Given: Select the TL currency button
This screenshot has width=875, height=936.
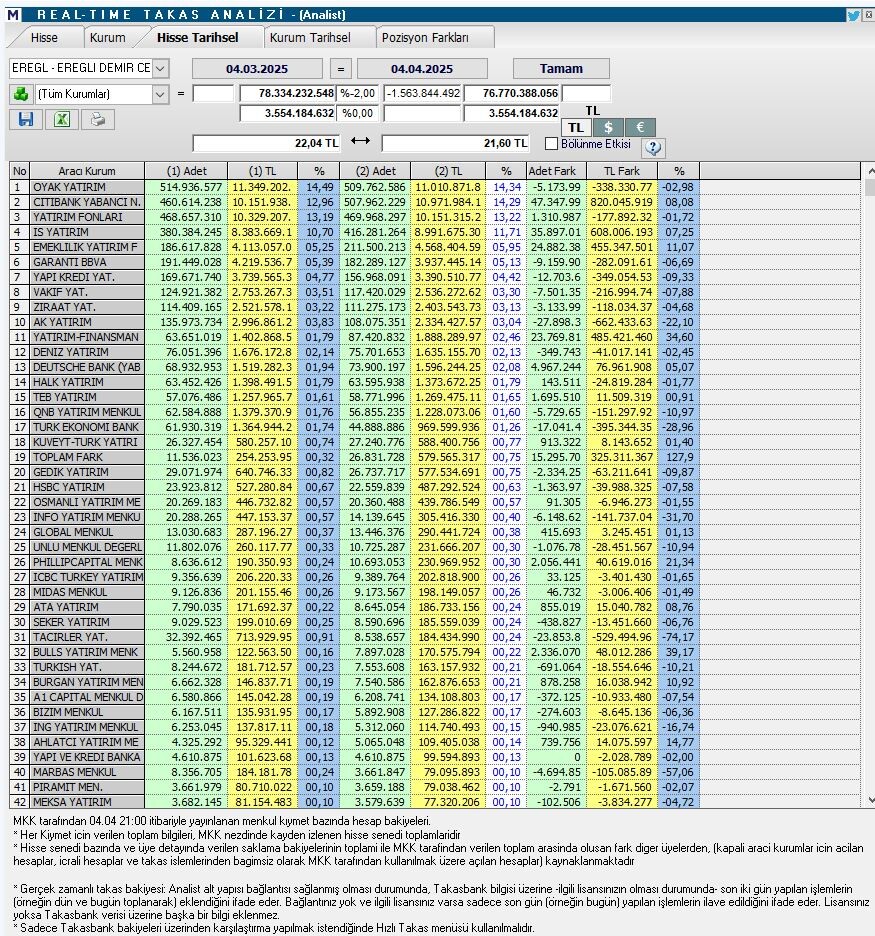Looking at the screenshot, I should pos(576,127).
